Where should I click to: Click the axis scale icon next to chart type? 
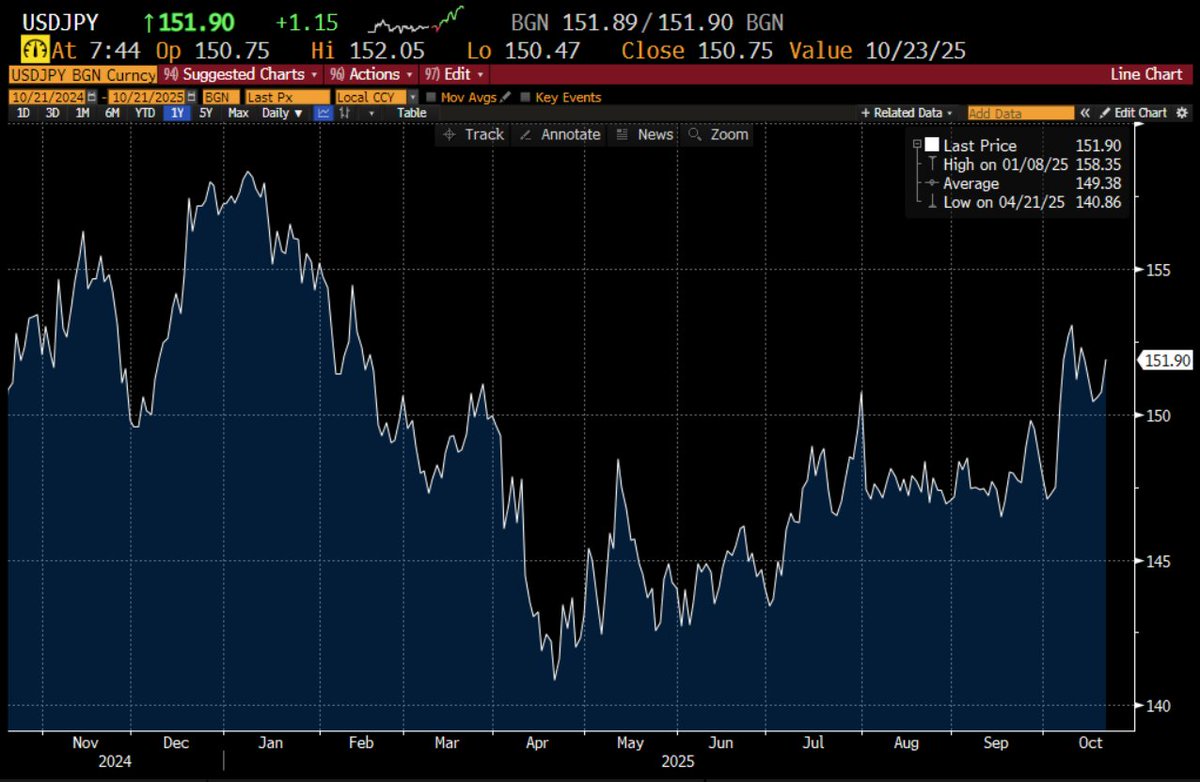[x=347, y=113]
